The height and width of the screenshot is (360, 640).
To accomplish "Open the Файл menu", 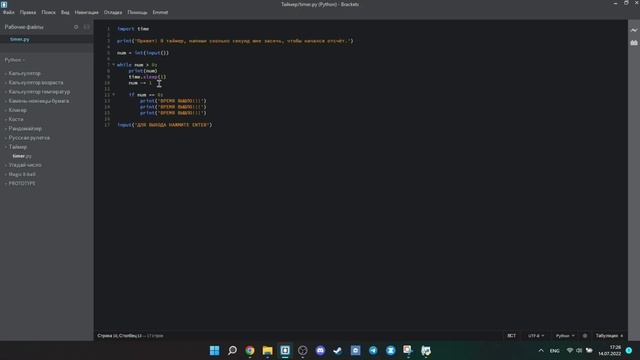I will [9, 12].
